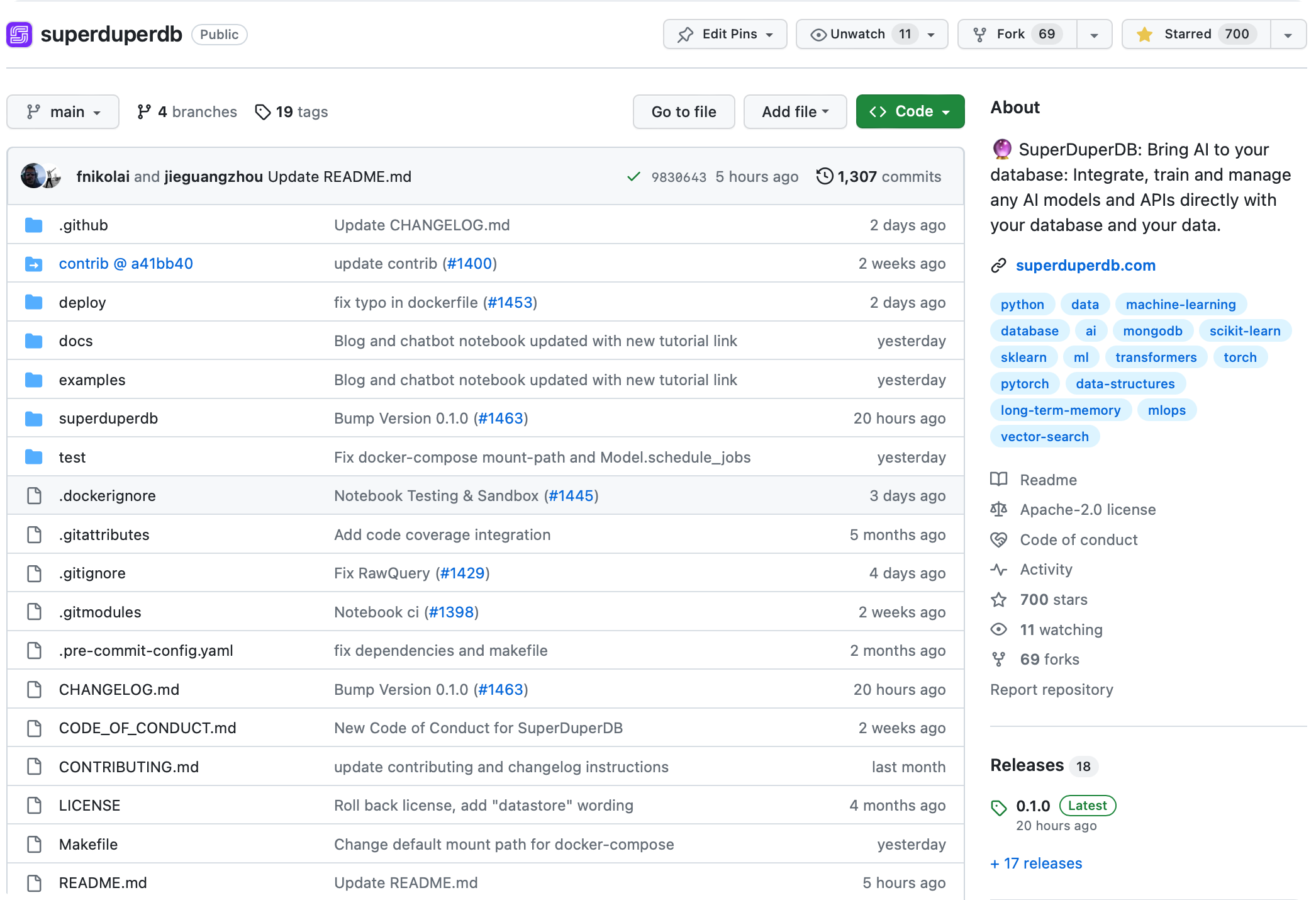Viewport: 1316px width, 900px height.
Task: Open the 1,307 commits history link
Action: 879,176
